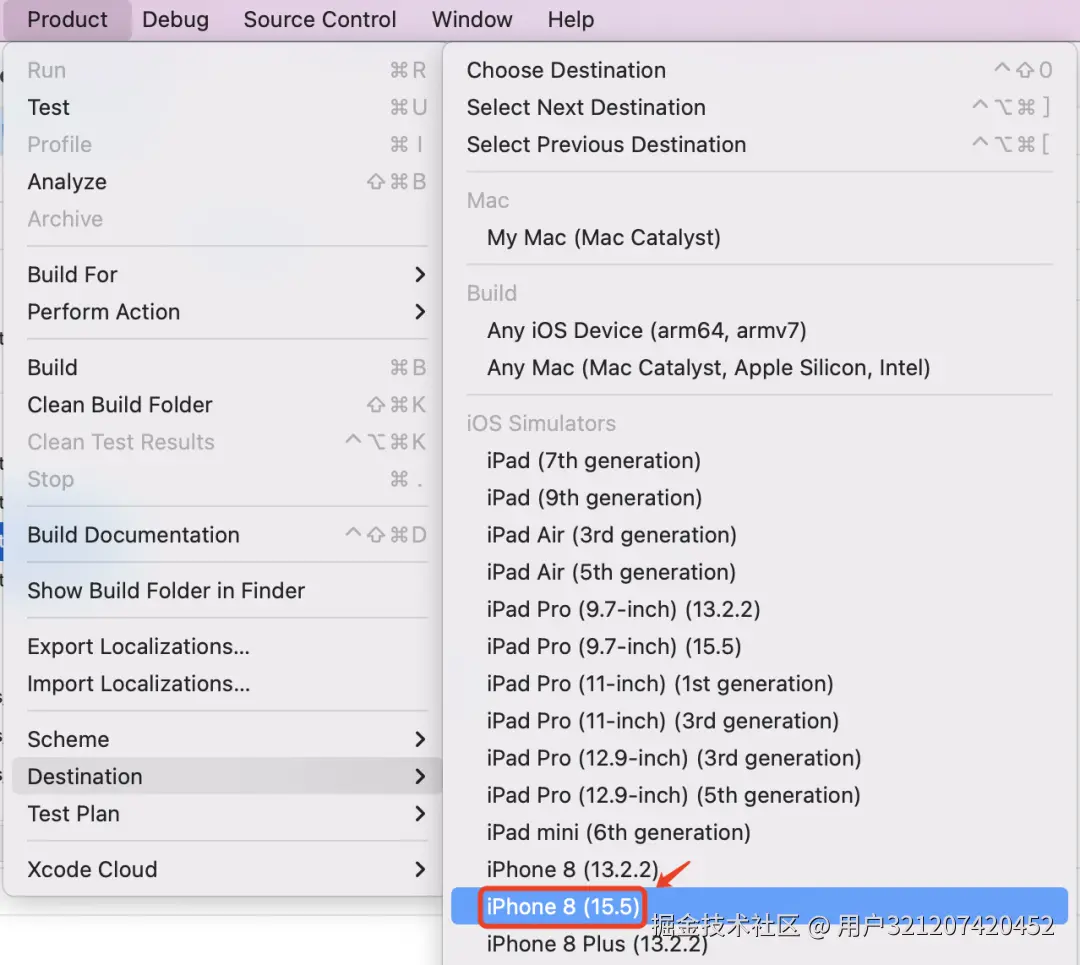This screenshot has width=1080, height=965.
Task: Select iPad Air (3rd generation)
Action: [x=759, y=535]
